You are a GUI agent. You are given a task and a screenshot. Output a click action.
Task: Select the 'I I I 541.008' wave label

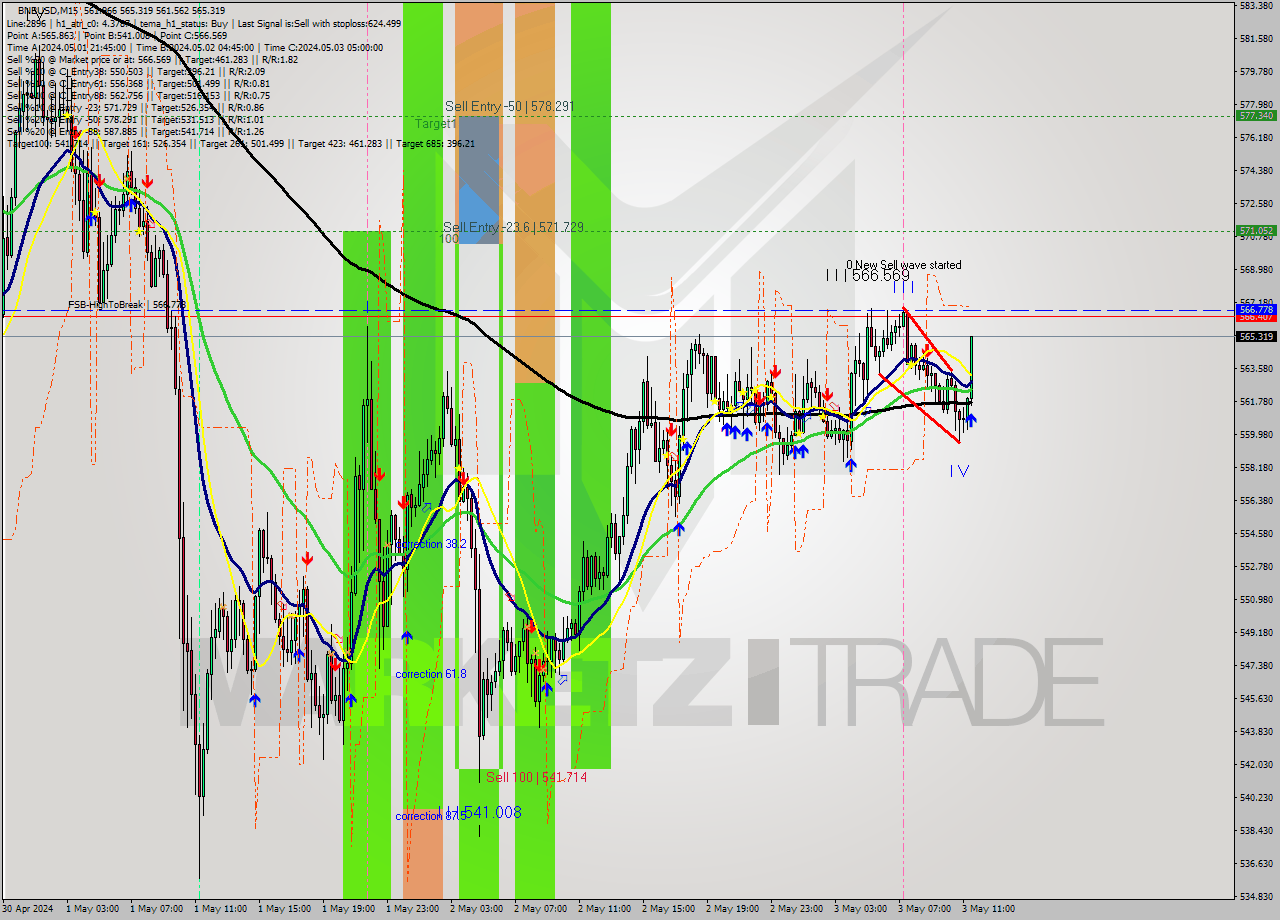pos(480,812)
